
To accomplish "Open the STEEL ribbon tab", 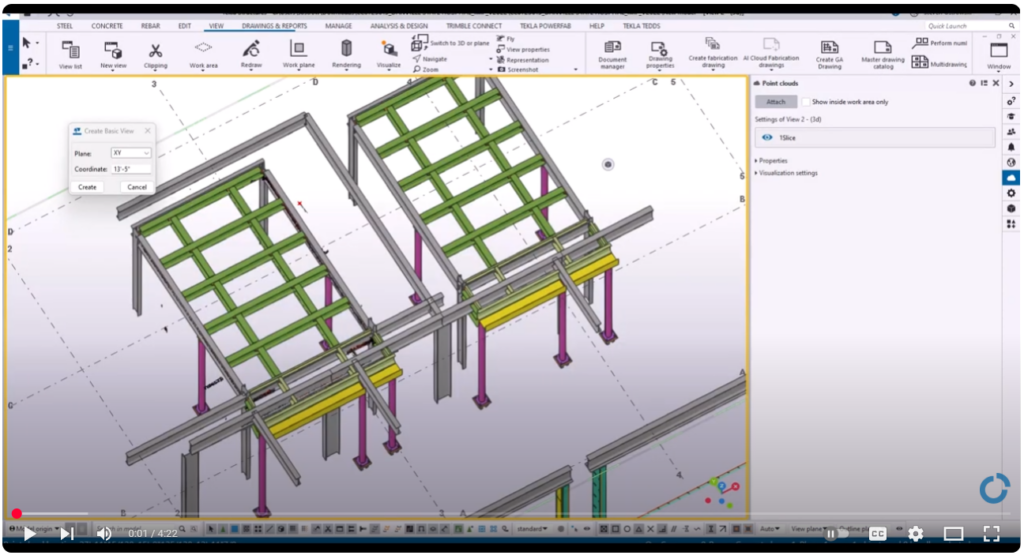I will [x=65, y=26].
